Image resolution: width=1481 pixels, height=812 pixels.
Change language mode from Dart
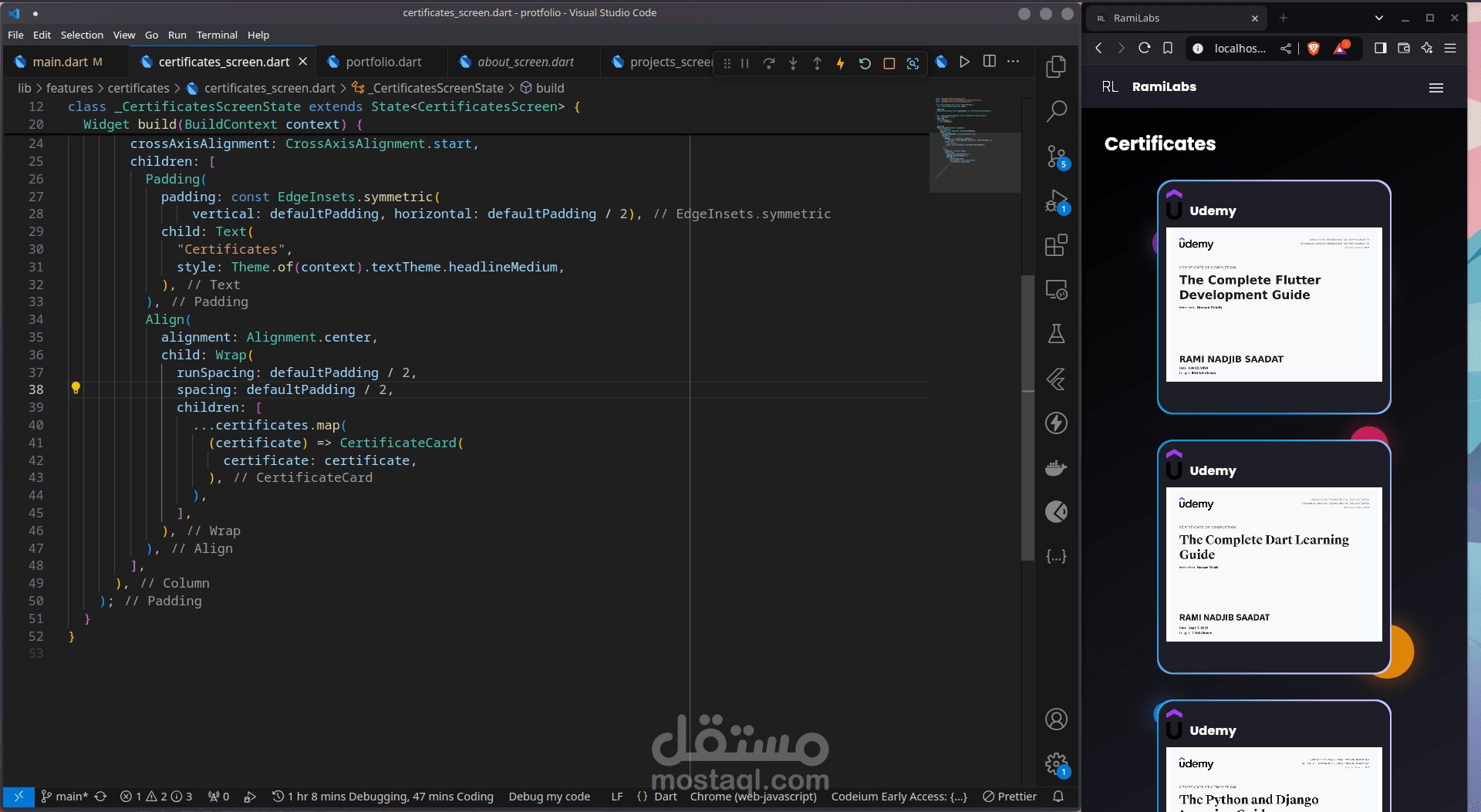(x=666, y=797)
